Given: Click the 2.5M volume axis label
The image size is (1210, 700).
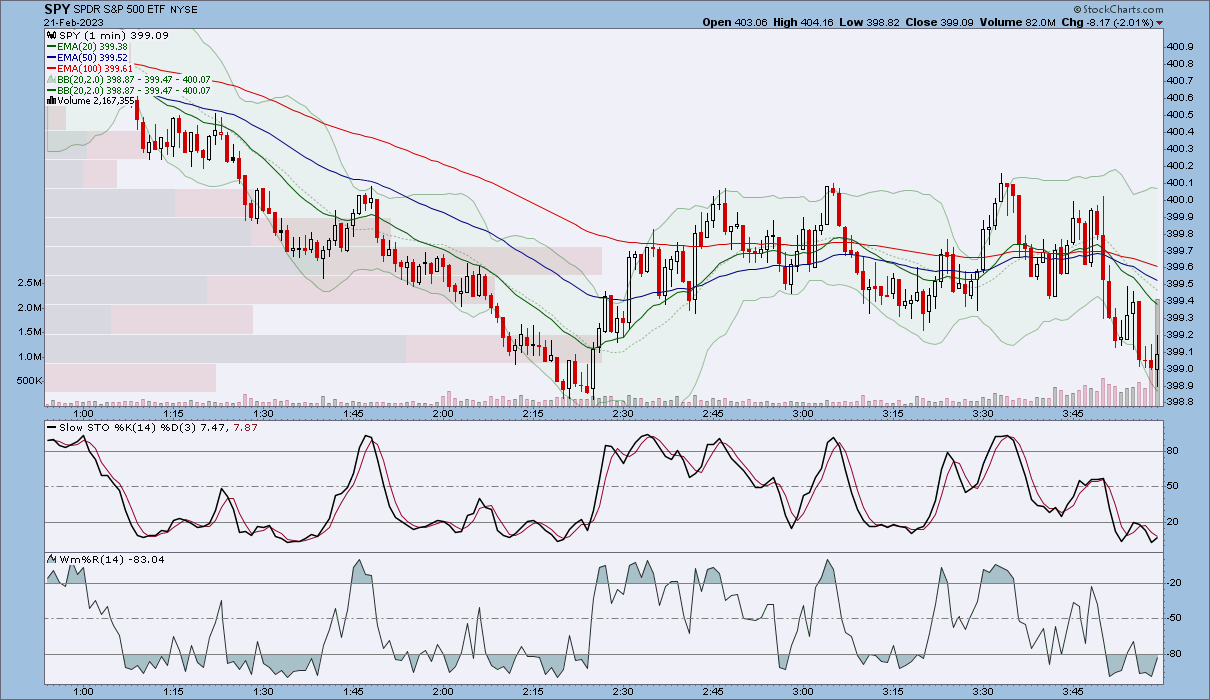Looking at the screenshot, I should (31, 283).
